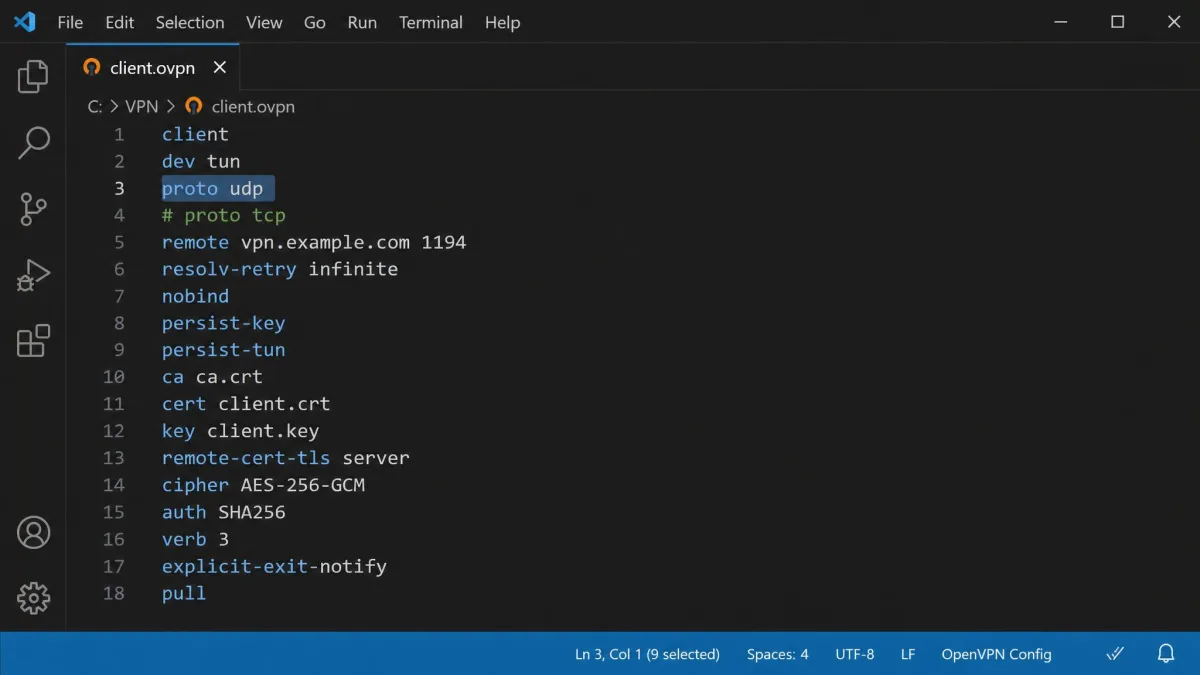
Task: Click the remote-cert-tls server line
Action: coord(286,458)
